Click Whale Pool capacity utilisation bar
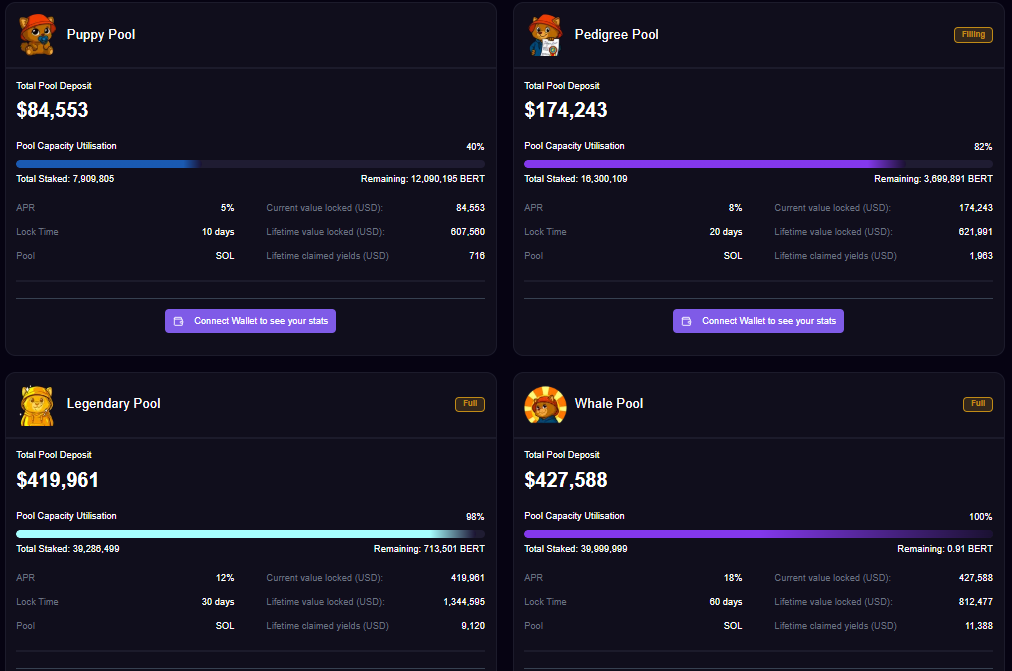The image size is (1012, 671). click(x=758, y=534)
